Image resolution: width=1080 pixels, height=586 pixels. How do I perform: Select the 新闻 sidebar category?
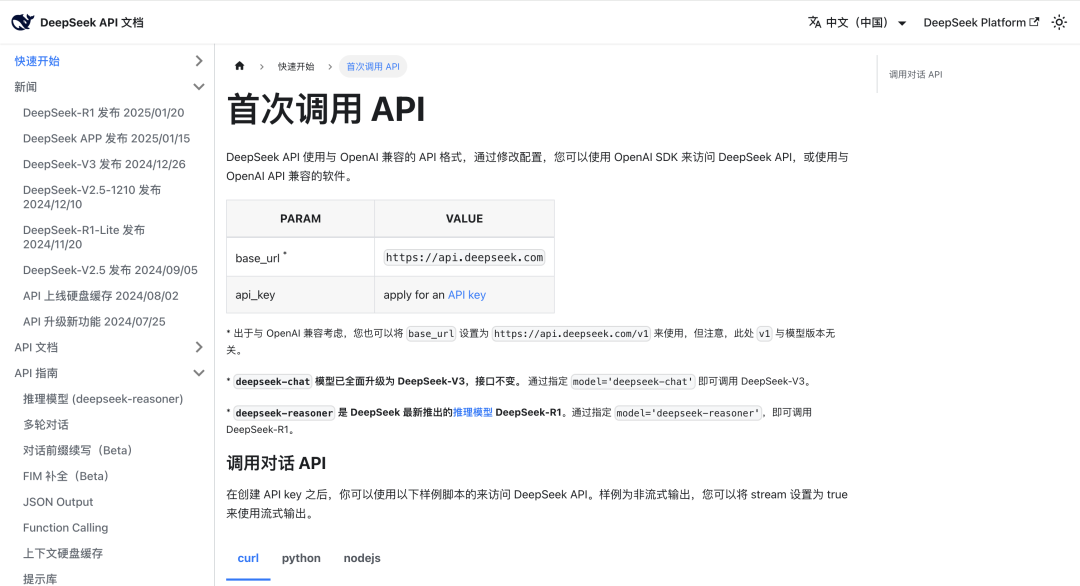pyautogui.click(x=25, y=87)
